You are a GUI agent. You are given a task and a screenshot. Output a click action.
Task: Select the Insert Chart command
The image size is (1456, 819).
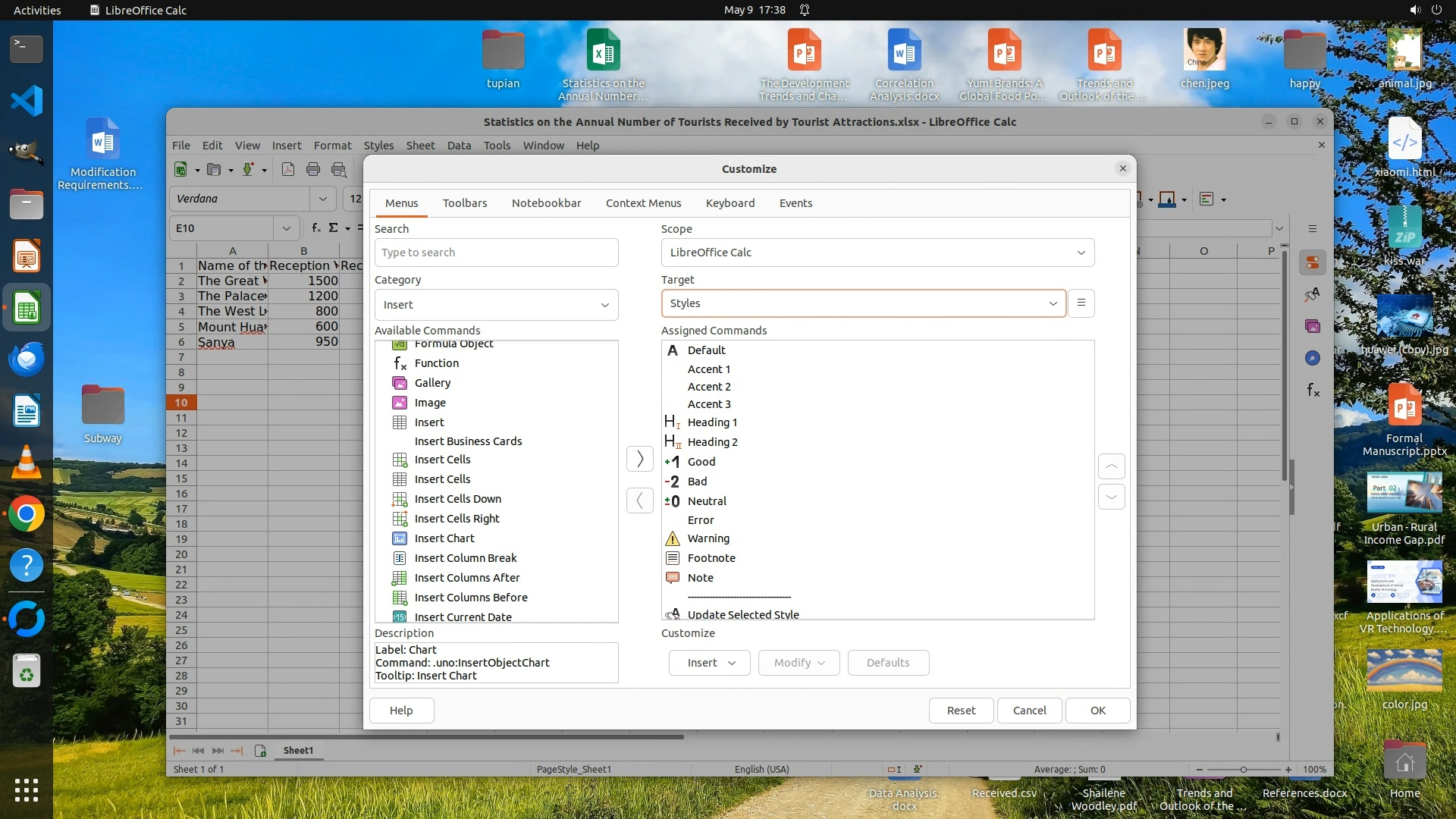(444, 538)
